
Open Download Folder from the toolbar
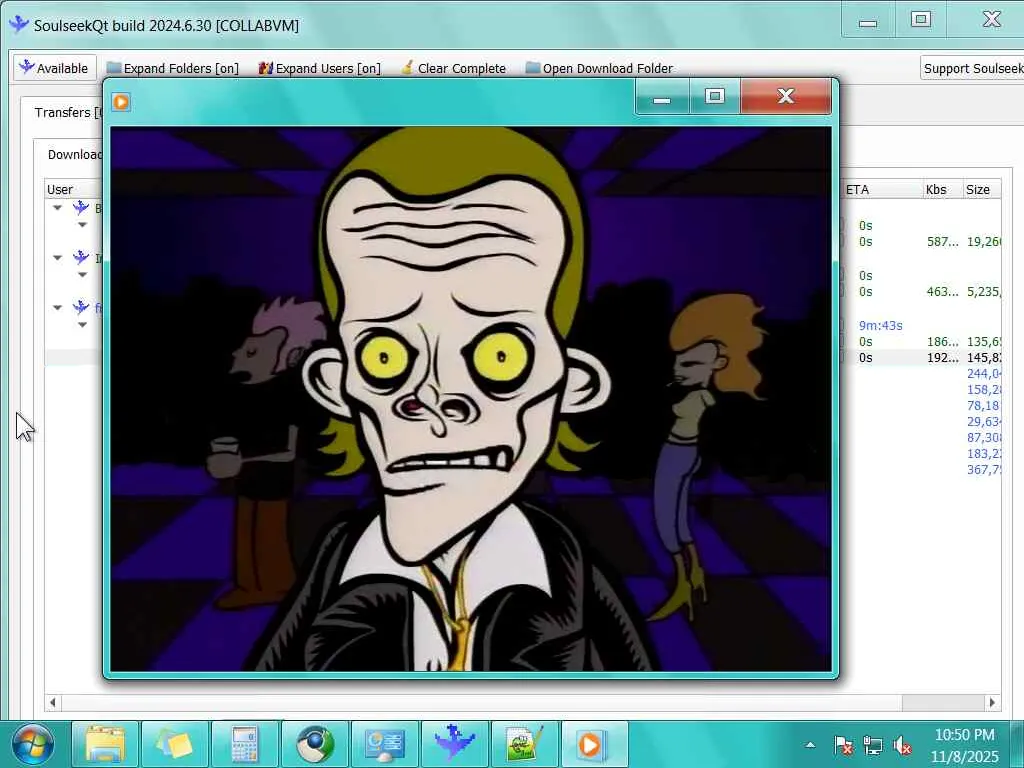[599, 68]
